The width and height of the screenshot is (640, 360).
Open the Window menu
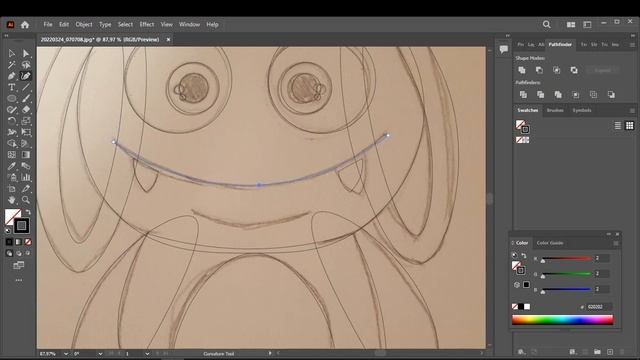click(x=189, y=24)
